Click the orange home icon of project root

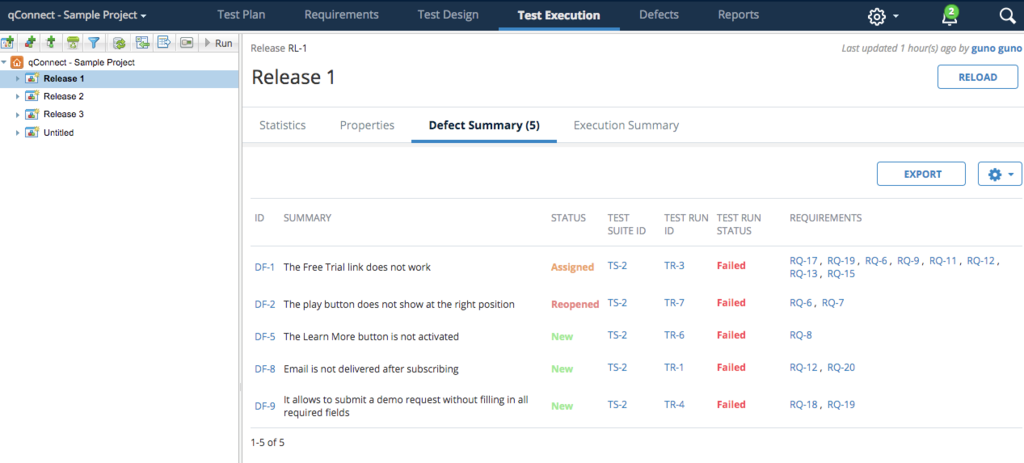(17, 63)
